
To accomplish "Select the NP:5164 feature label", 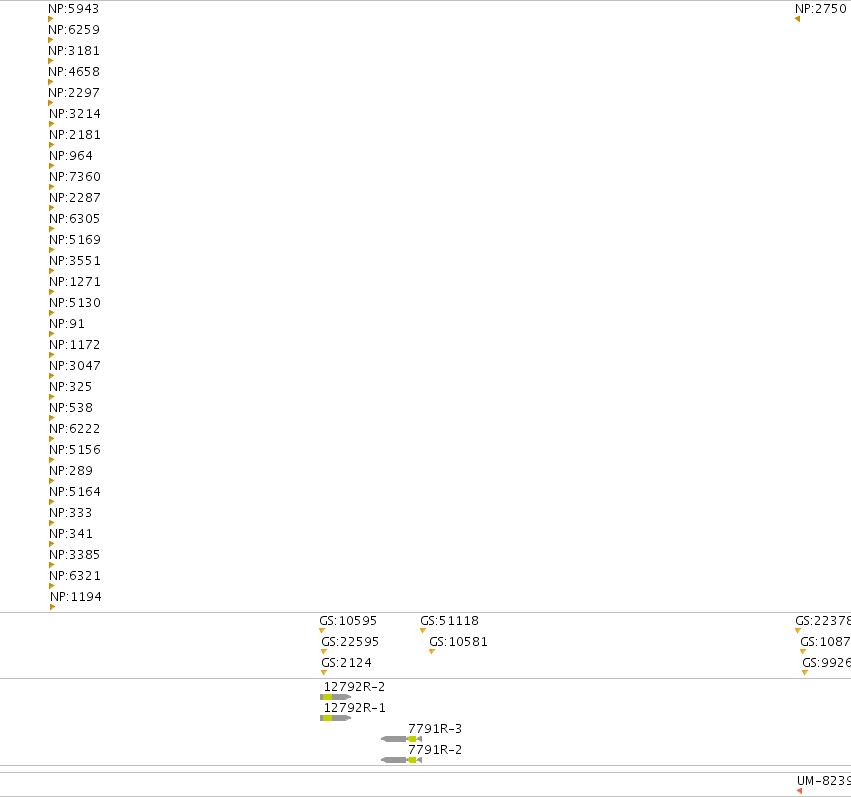I will tap(75, 492).
